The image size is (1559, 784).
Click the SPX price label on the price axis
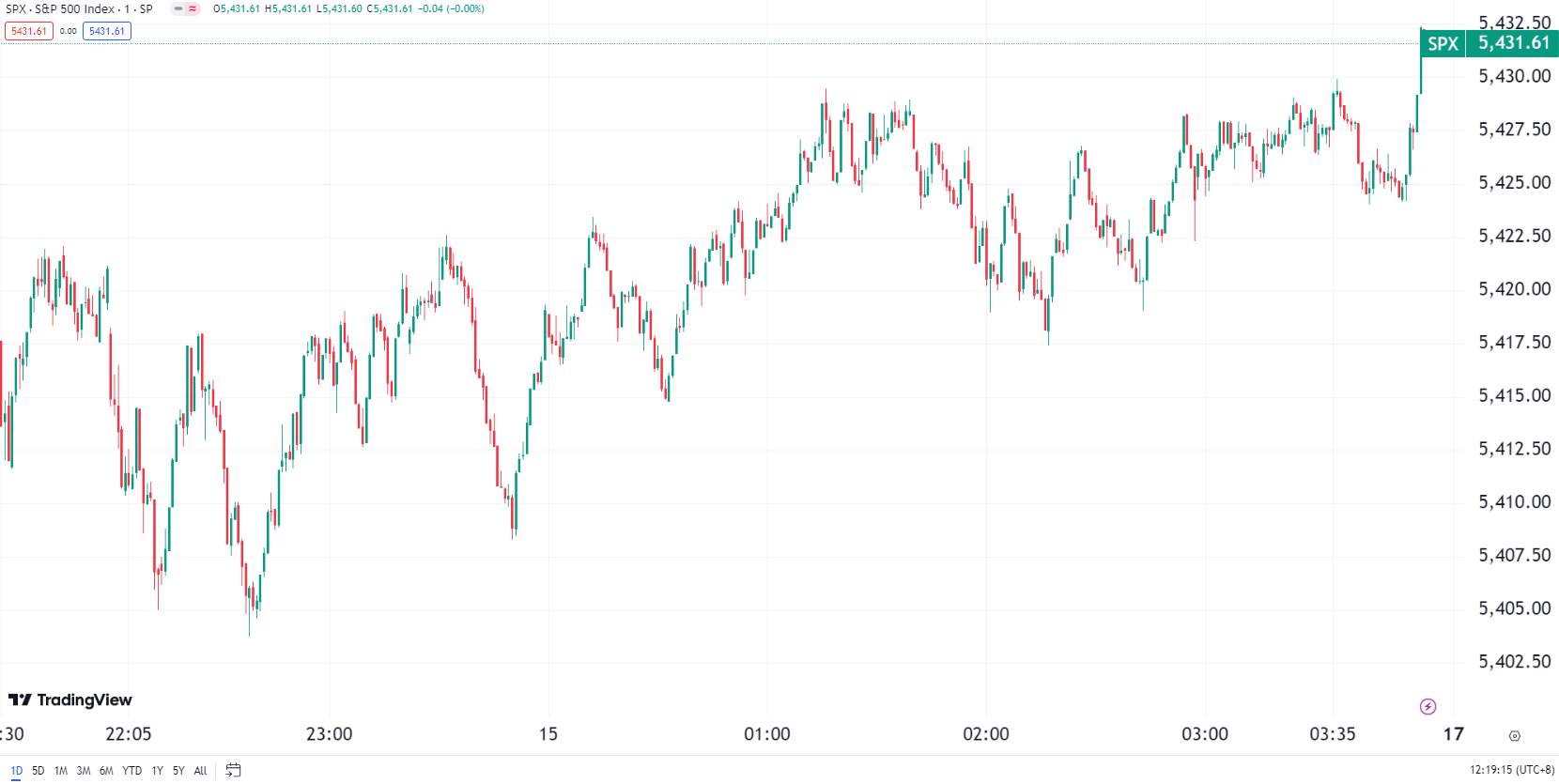click(x=1490, y=43)
